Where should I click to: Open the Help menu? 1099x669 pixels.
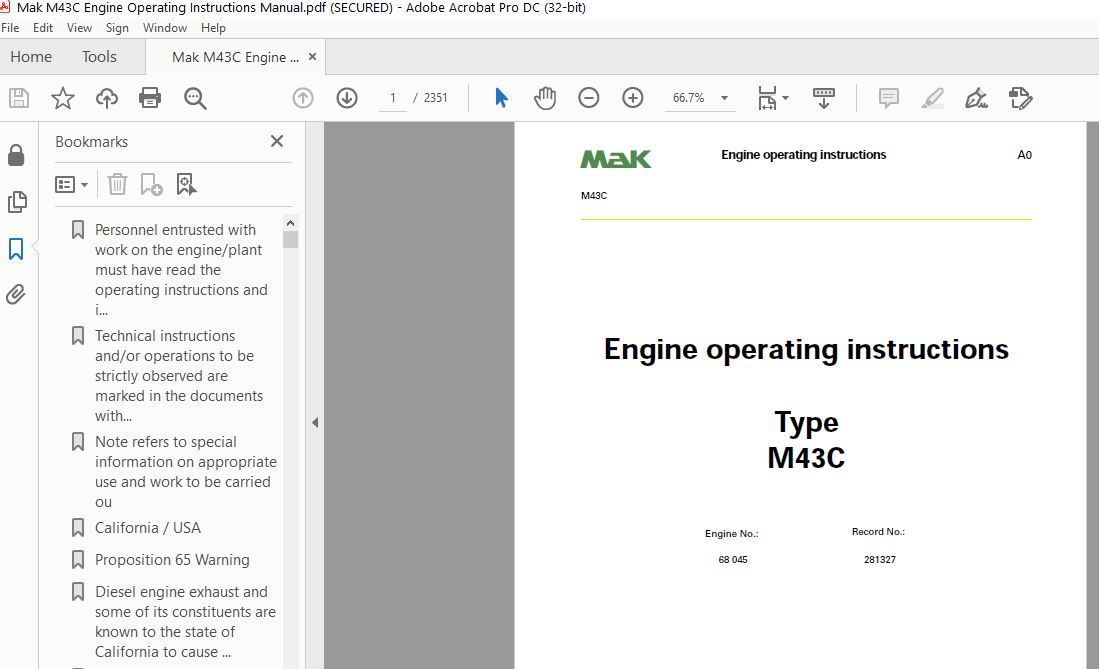click(213, 27)
